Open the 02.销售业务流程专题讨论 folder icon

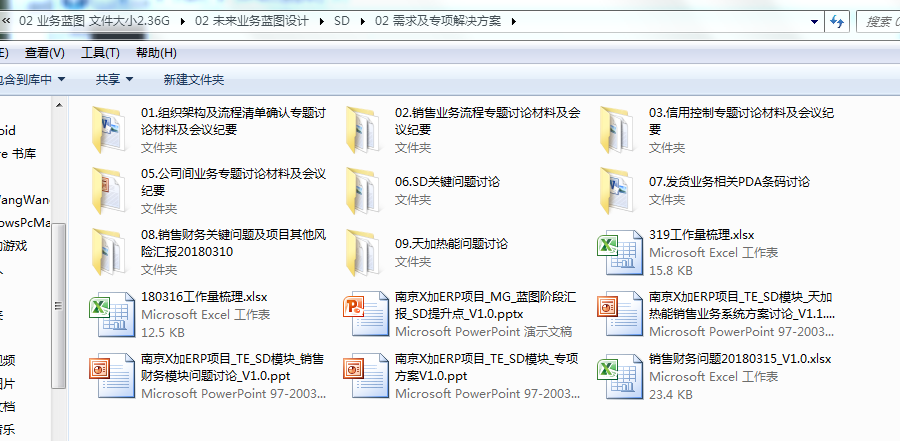pyautogui.click(x=364, y=129)
